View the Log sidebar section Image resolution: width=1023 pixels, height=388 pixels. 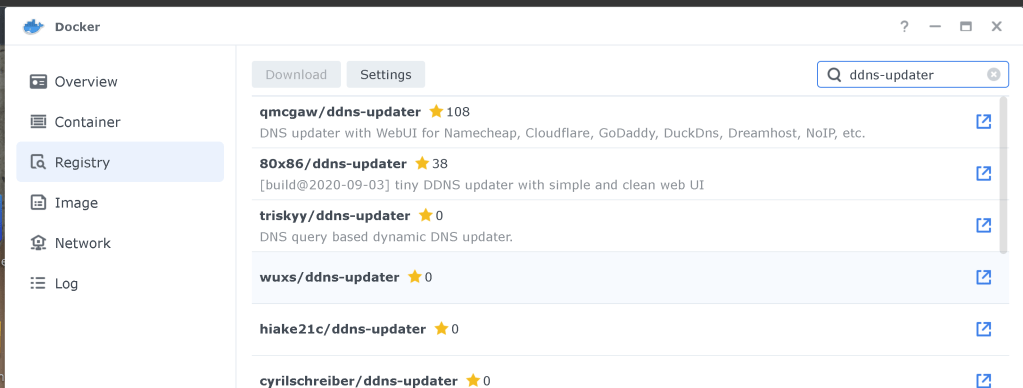120,284
